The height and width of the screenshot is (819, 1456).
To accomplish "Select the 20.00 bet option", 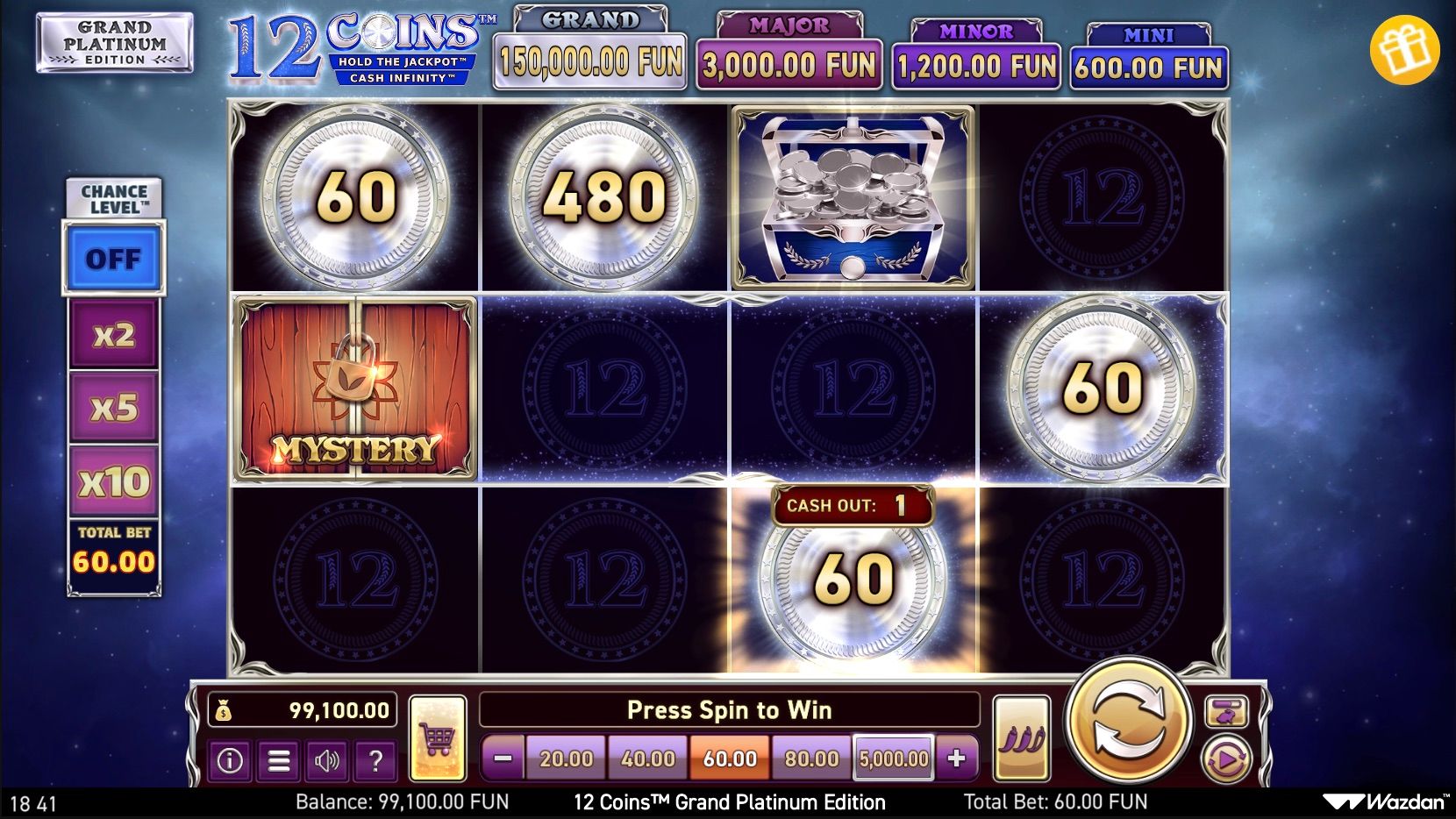I will (x=566, y=758).
